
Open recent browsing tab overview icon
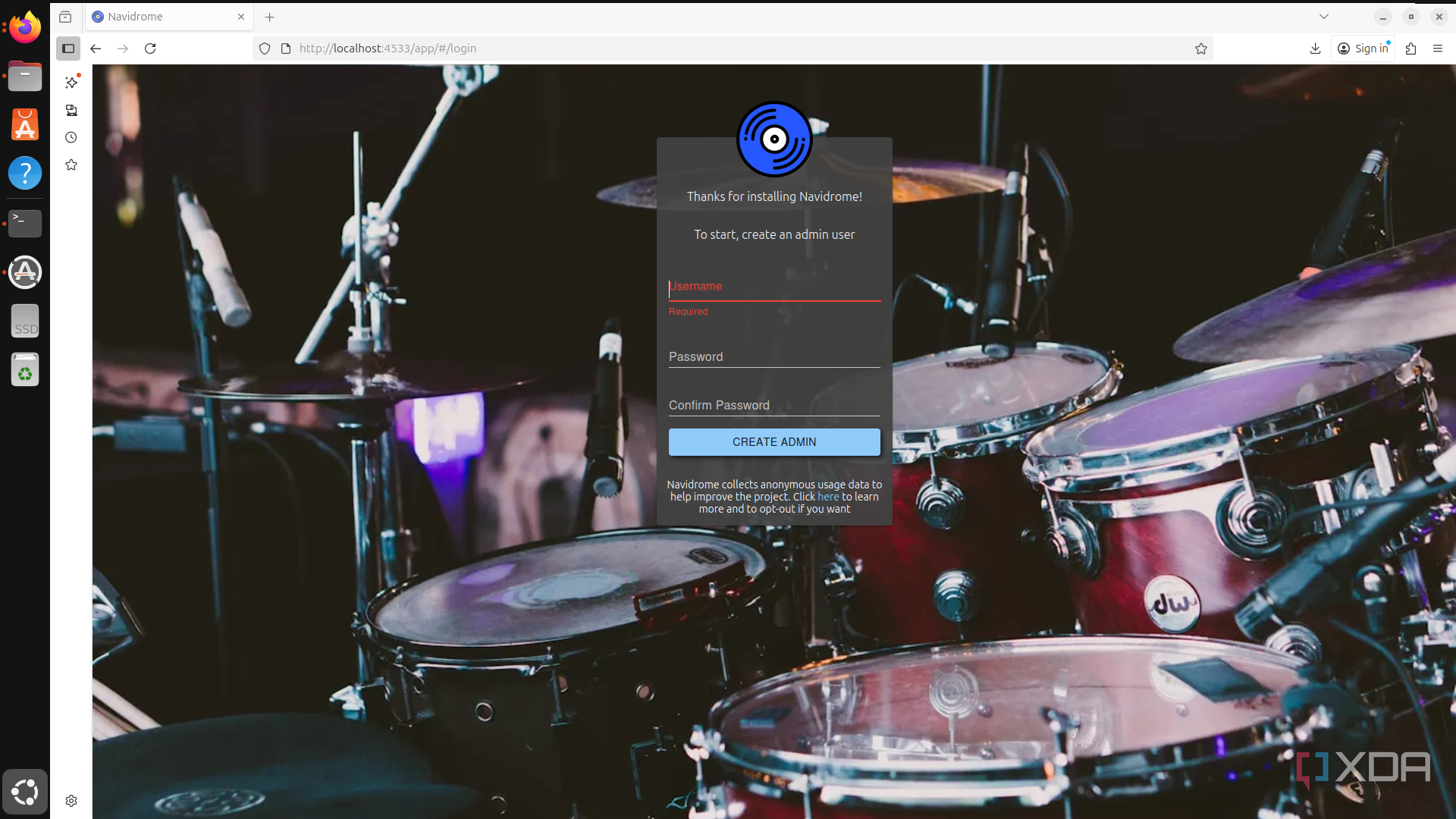[65, 17]
